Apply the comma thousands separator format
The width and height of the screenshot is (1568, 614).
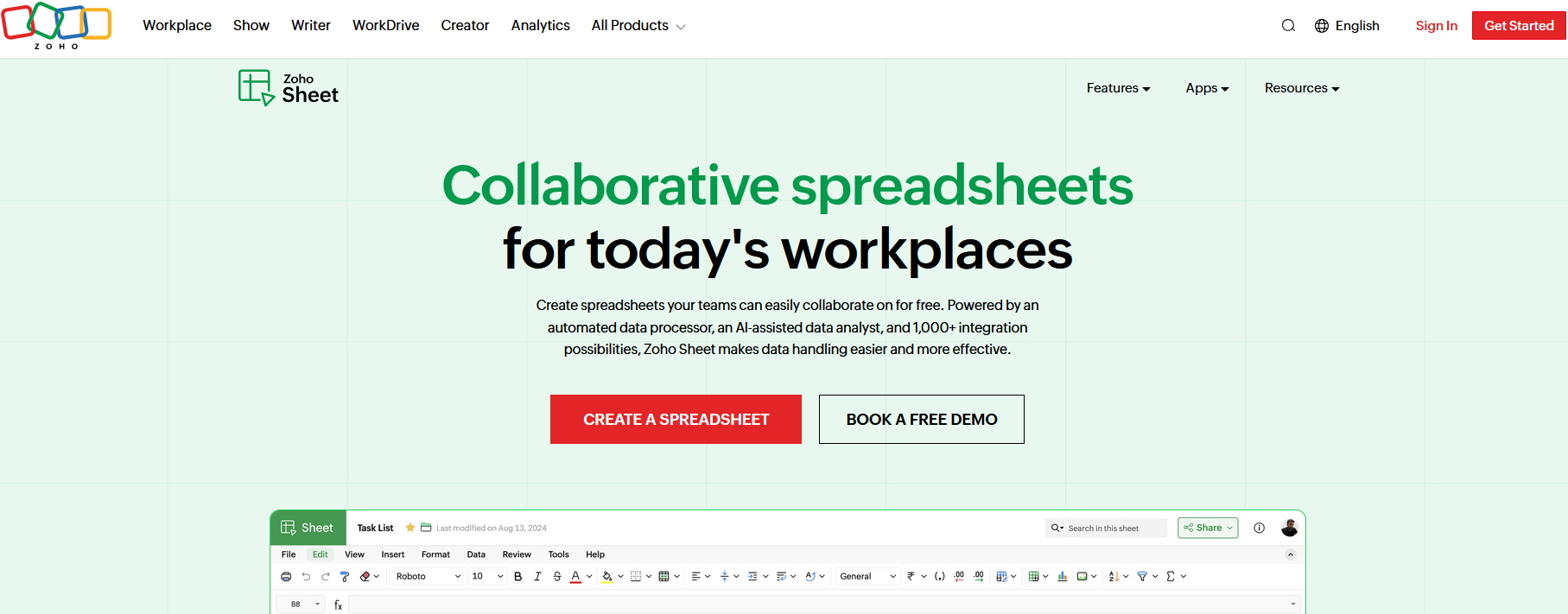pyautogui.click(x=940, y=577)
